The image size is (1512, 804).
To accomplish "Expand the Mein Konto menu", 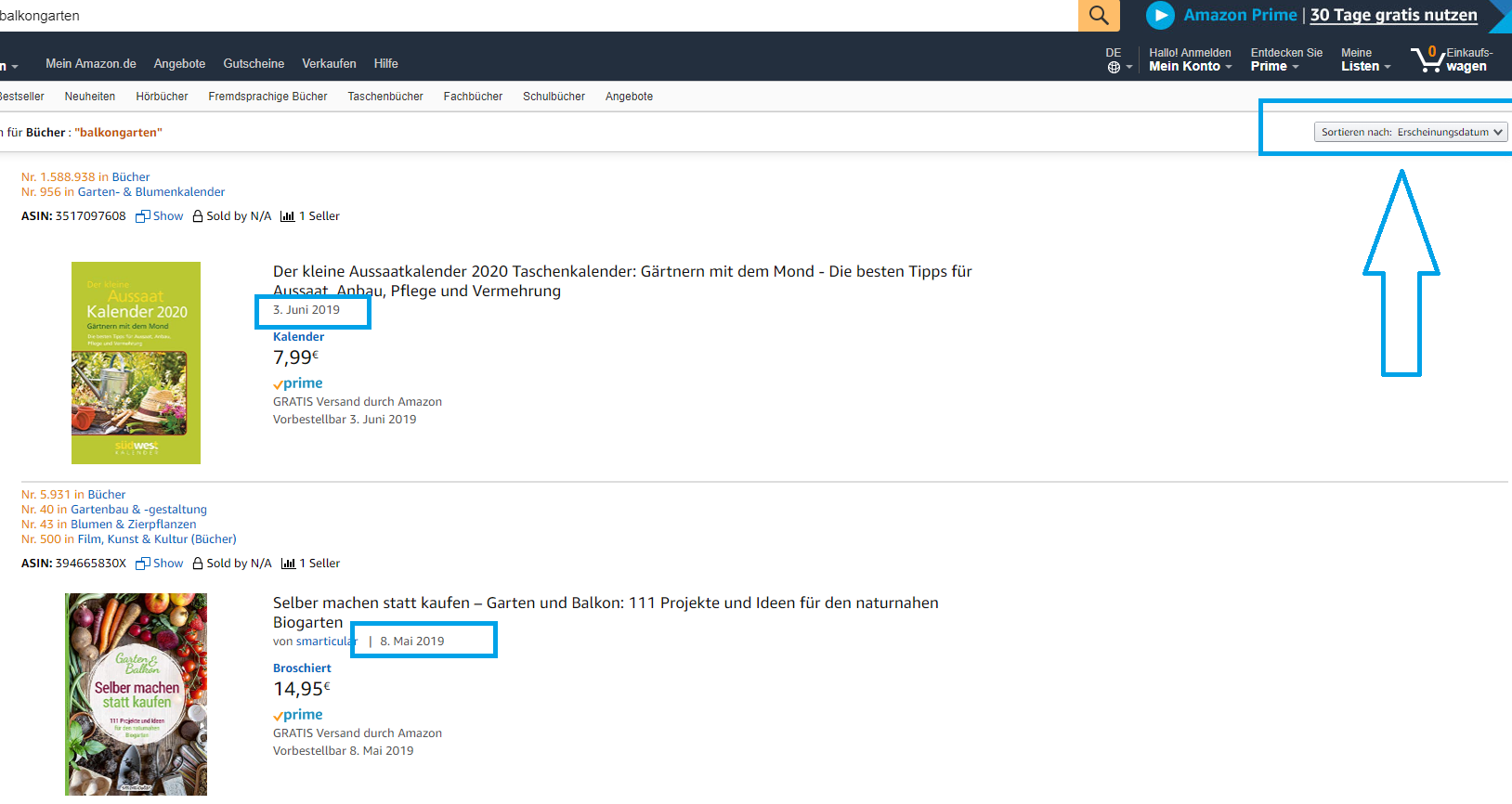I will coord(1190,59).
